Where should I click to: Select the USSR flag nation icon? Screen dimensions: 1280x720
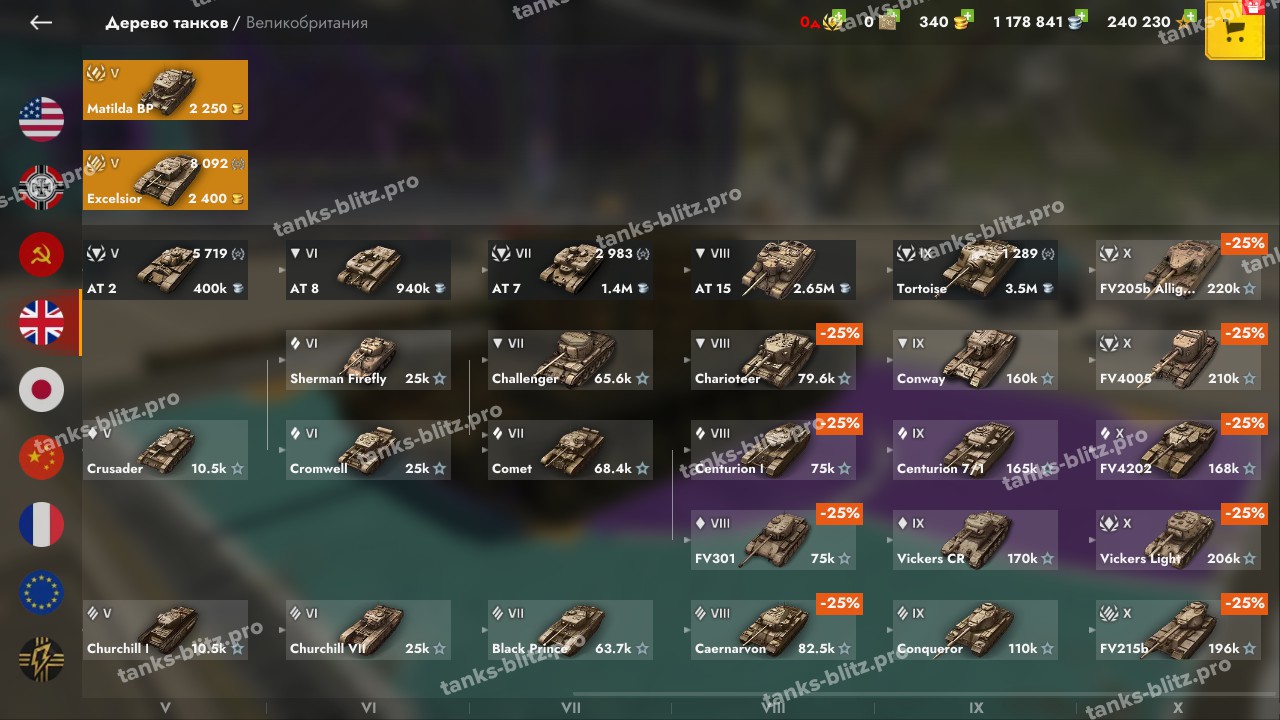[x=41, y=255]
